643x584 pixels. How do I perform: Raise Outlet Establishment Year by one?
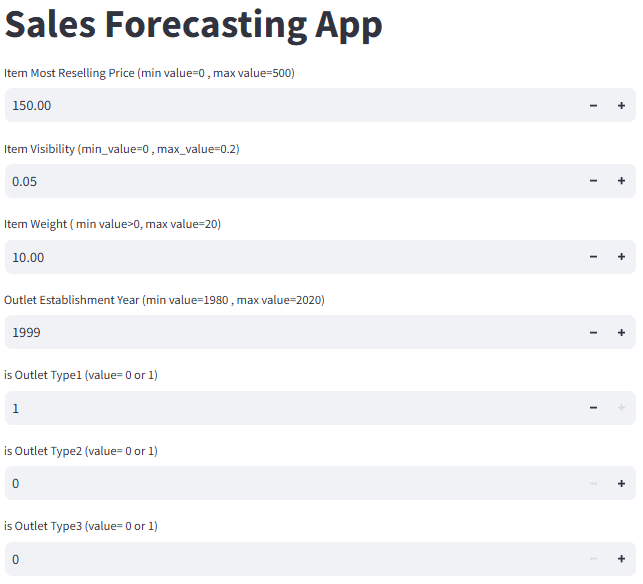coord(621,332)
